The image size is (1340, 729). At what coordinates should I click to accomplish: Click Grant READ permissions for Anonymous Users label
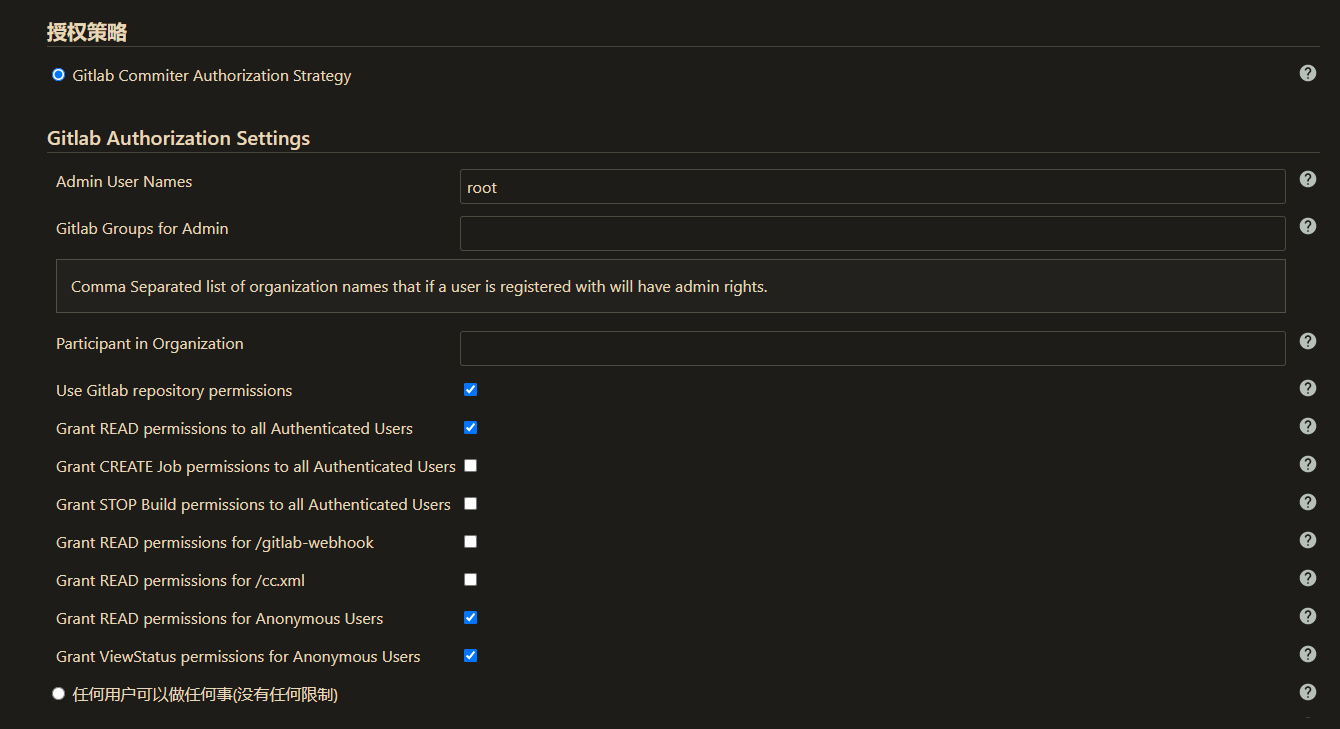tap(220, 619)
